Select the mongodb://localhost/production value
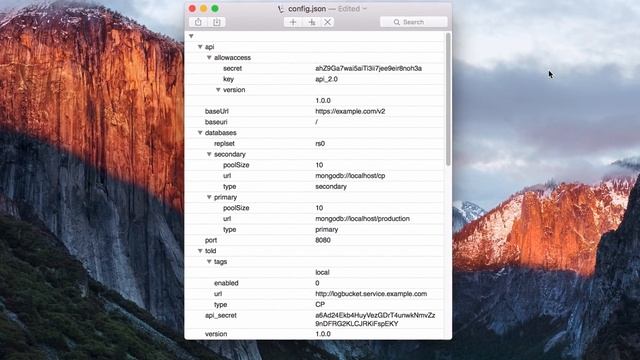 pos(362,219)
